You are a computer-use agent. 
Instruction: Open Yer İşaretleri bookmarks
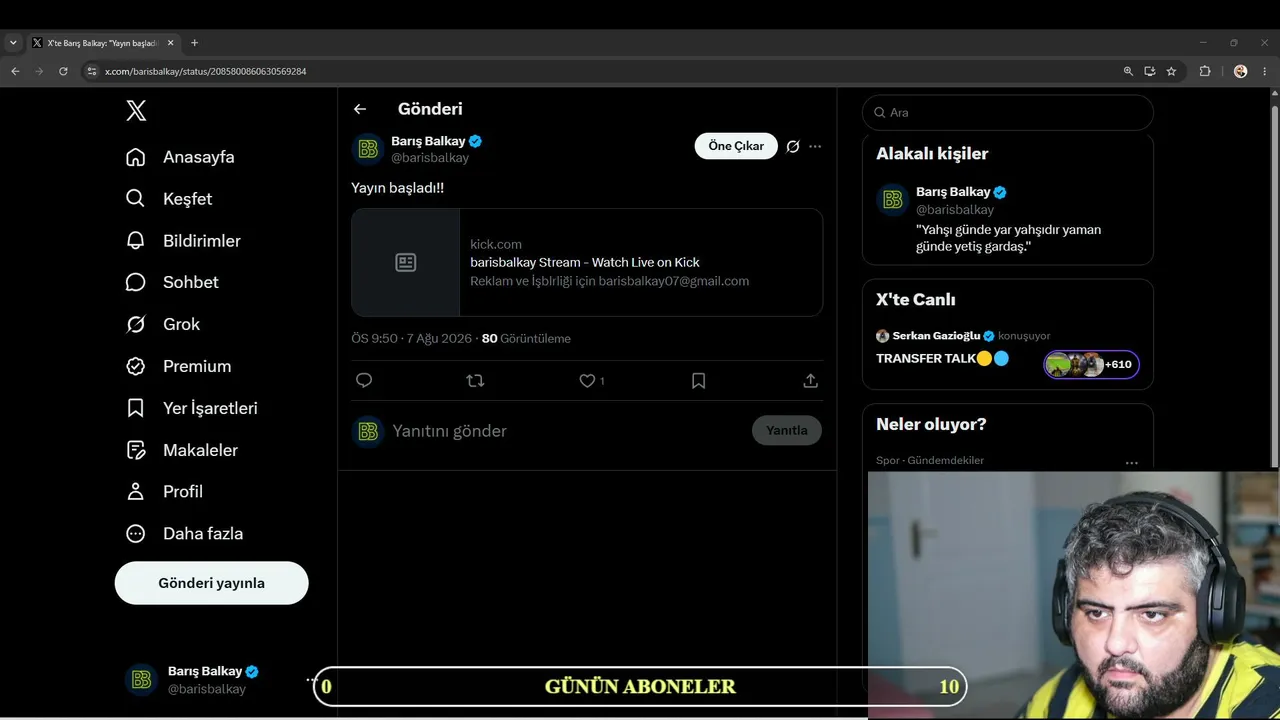pos(192,408)
